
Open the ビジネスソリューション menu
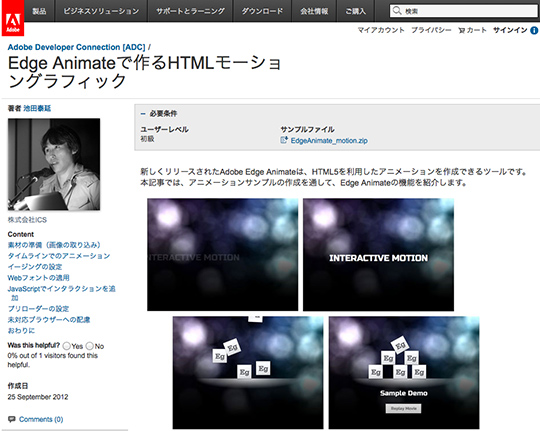point(101,11)
